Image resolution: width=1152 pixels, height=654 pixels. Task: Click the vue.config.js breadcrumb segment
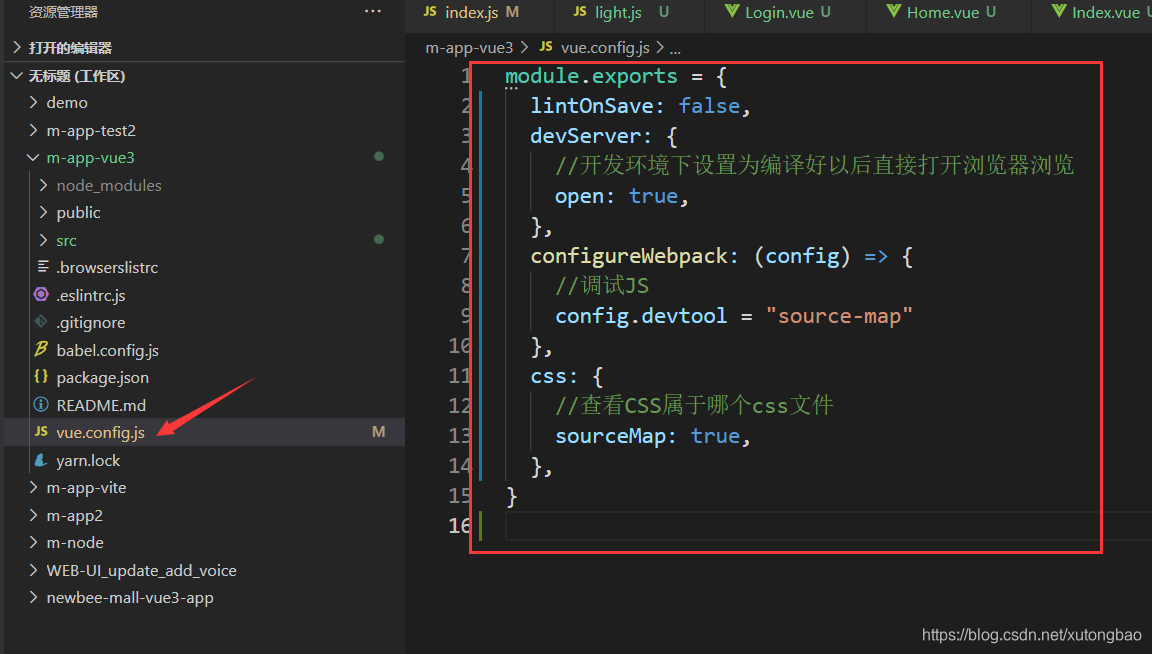tap(605, 48)
